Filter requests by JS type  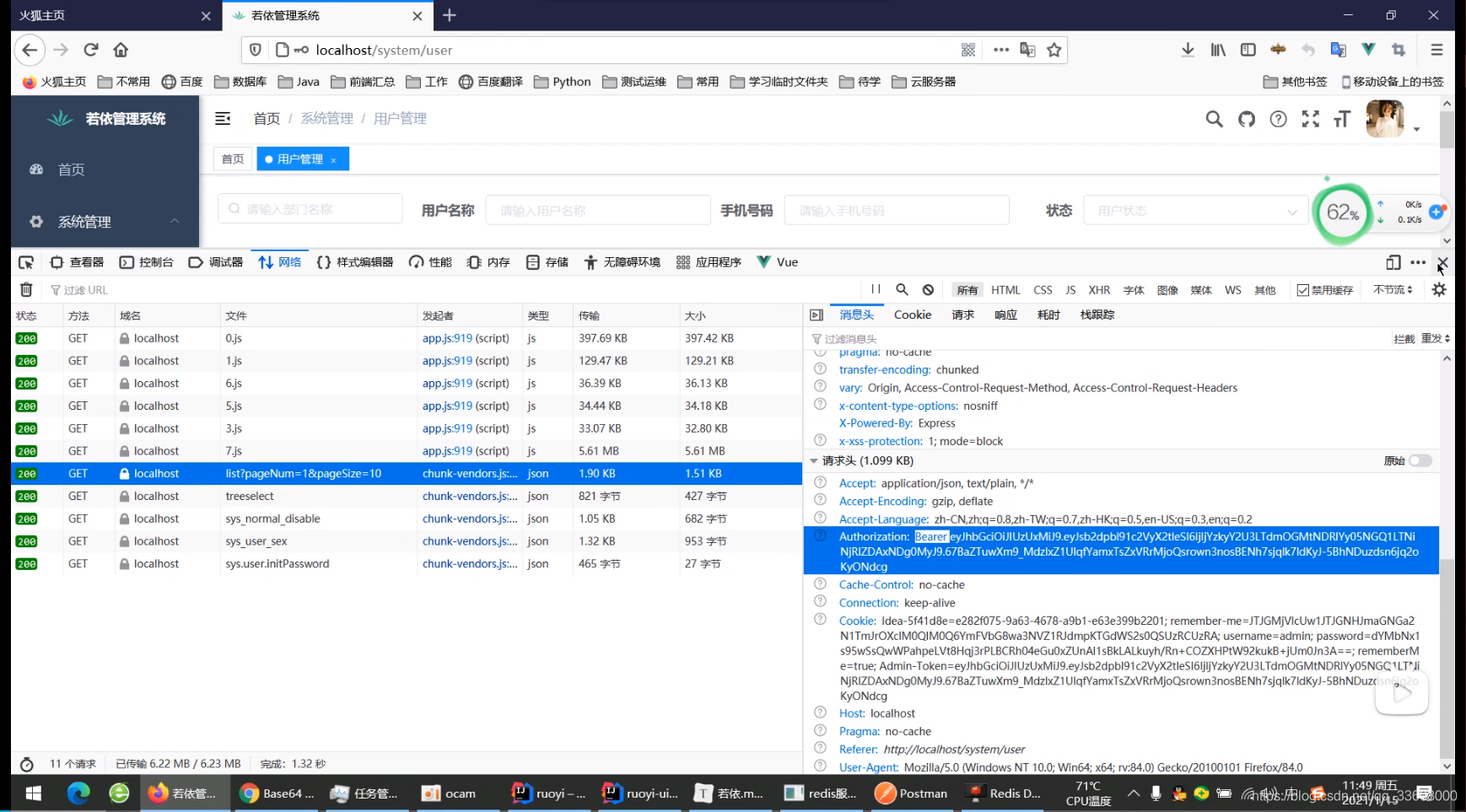[1070, 290]
